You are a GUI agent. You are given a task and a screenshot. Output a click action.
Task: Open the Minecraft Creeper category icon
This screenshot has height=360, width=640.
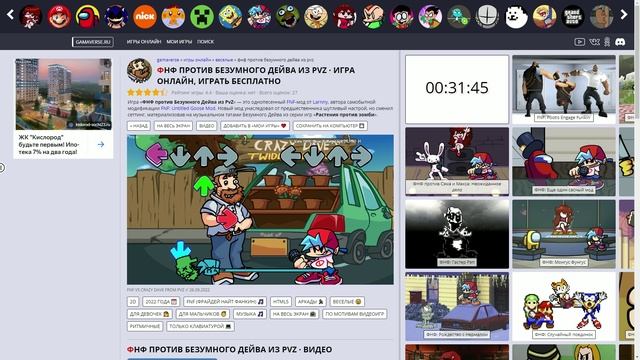[202, 17]
